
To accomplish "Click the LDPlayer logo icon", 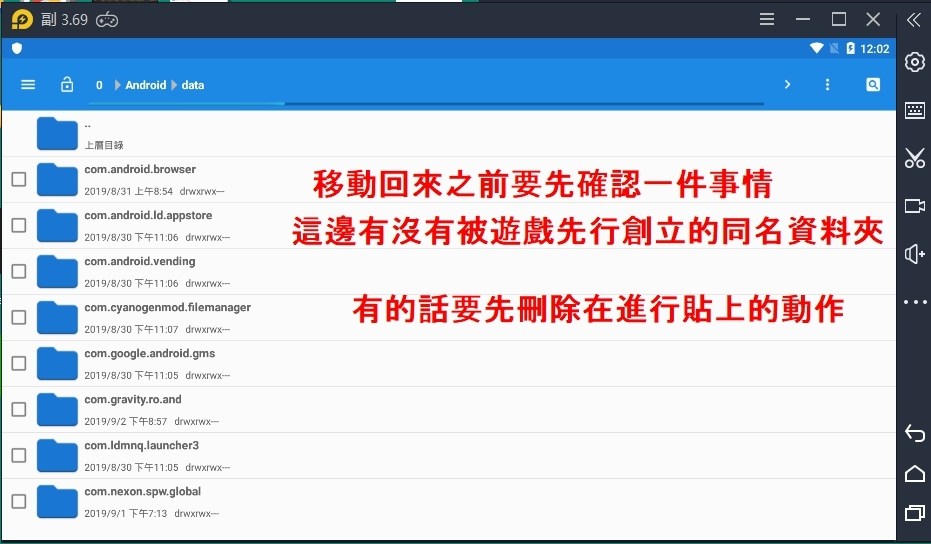I will [22, 20].
